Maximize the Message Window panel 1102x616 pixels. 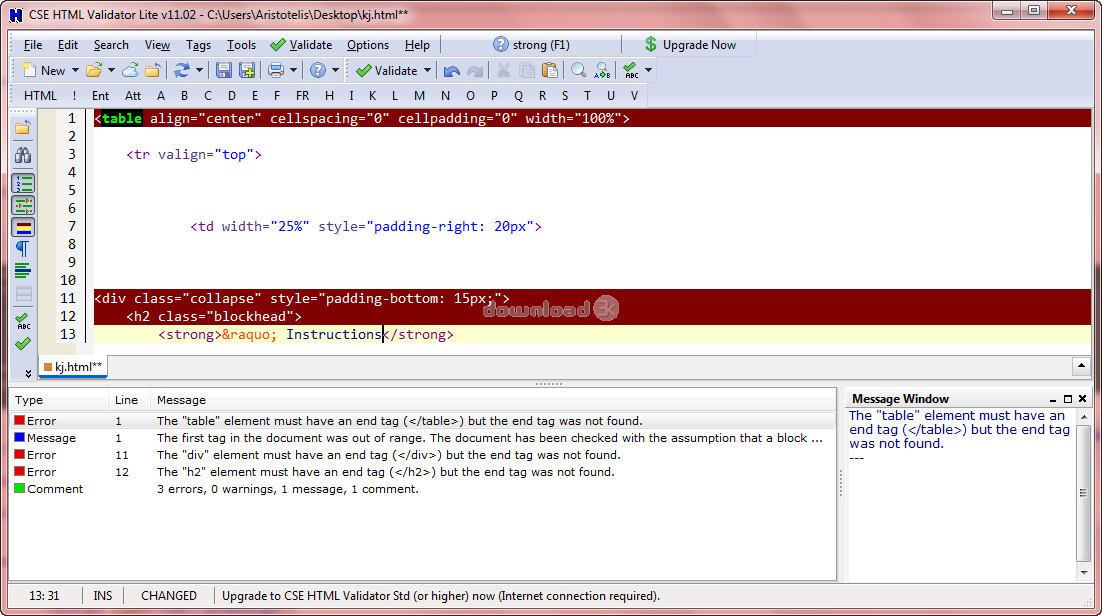coord(1068,399)
